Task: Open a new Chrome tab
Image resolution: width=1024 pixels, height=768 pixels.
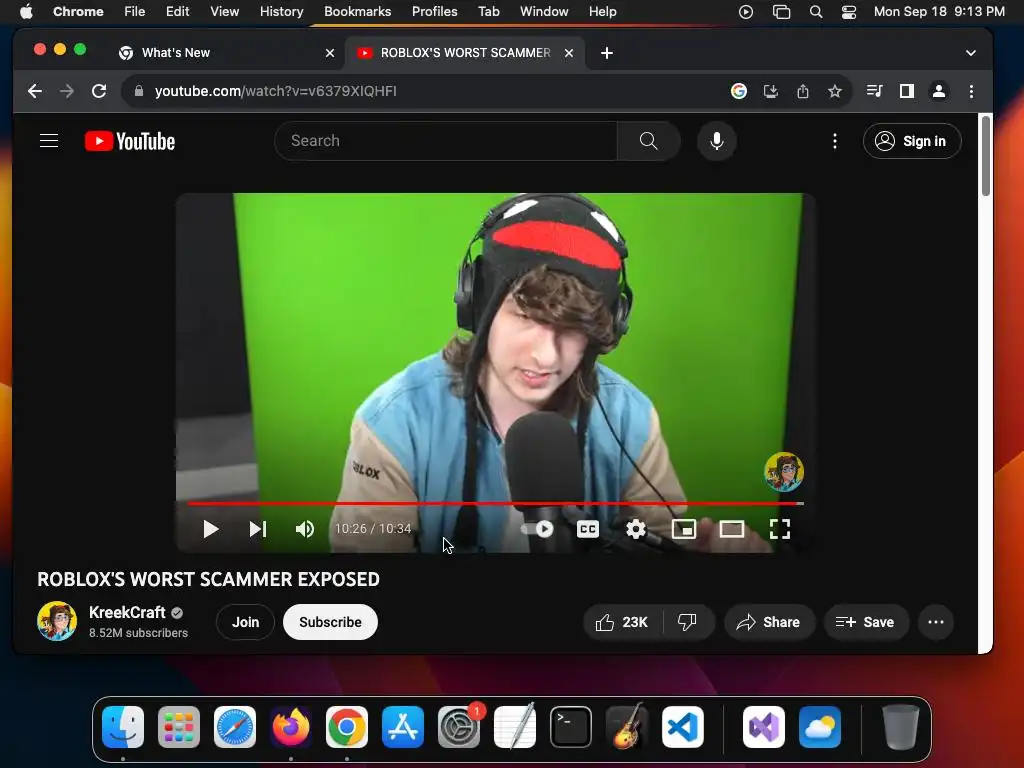Action: point(607,53)
